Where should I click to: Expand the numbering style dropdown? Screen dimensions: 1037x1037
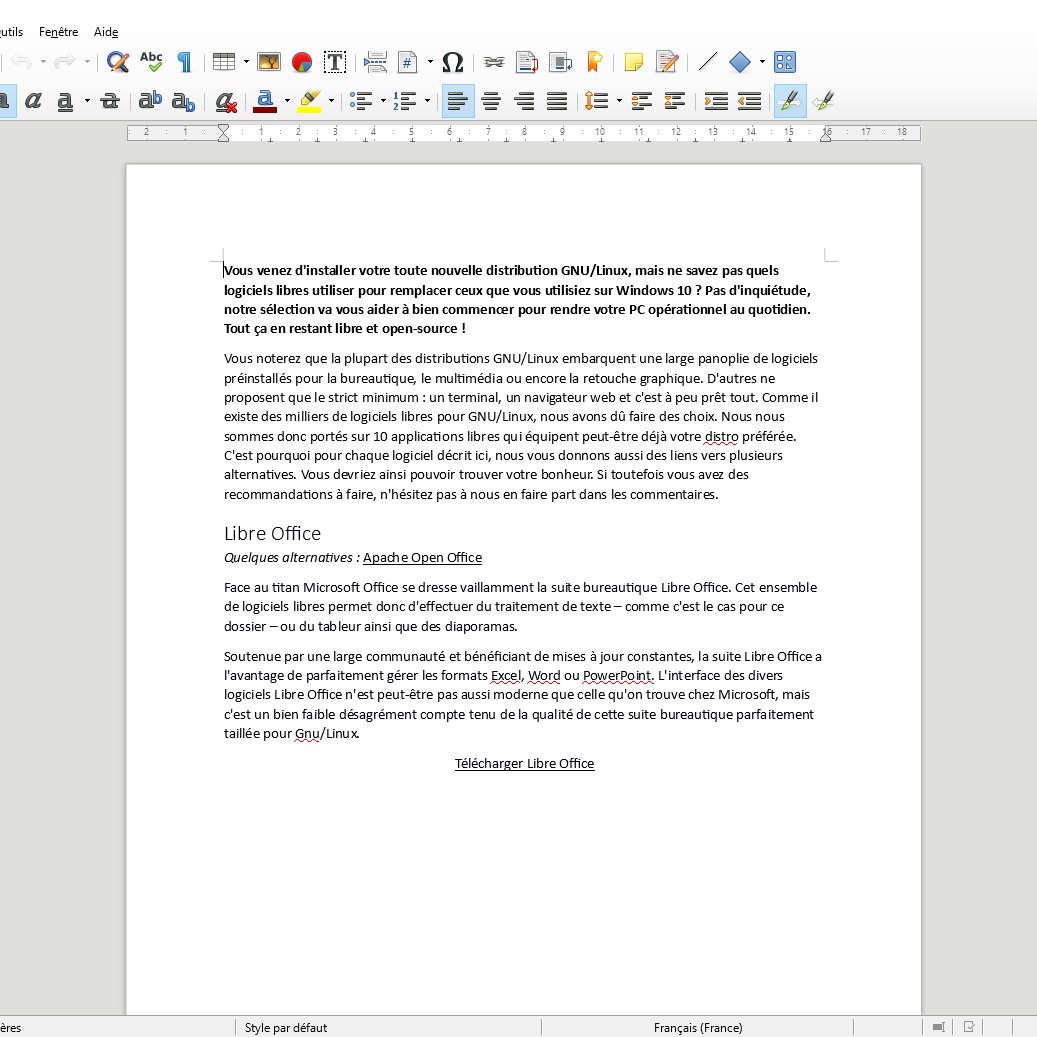coord(427,101)
